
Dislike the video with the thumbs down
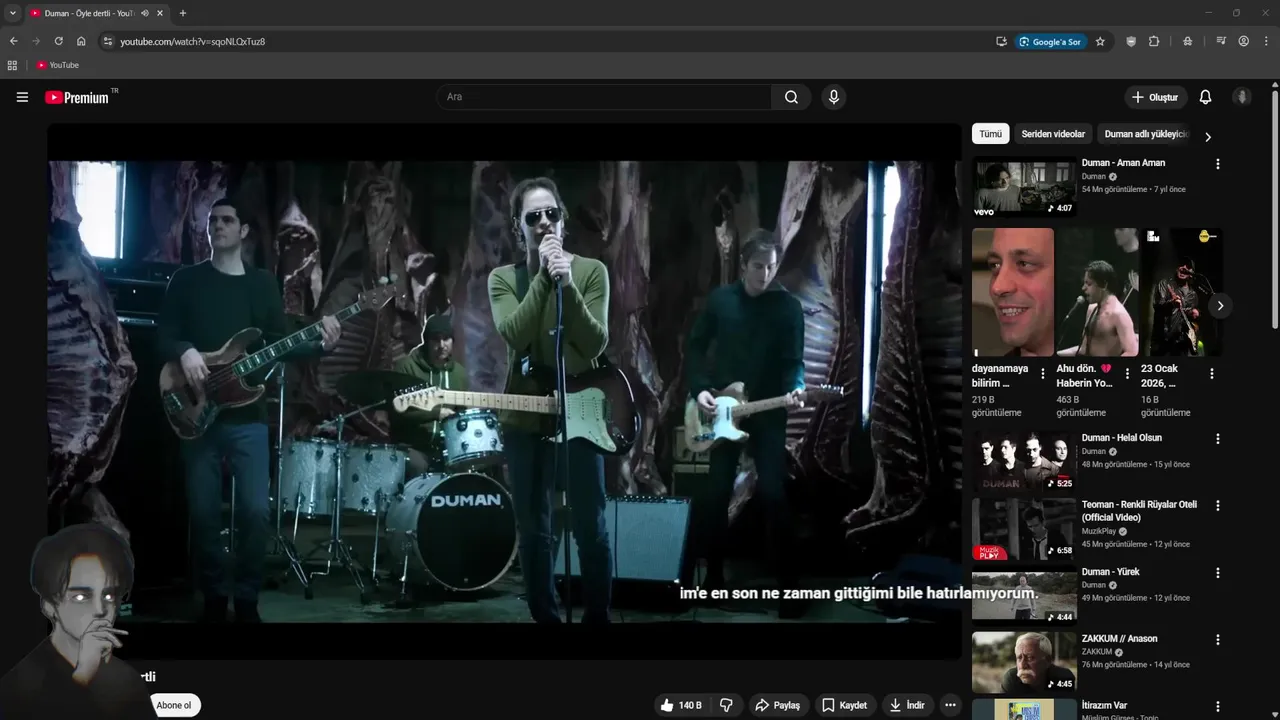pyautogui.click(x=726, y=705)
